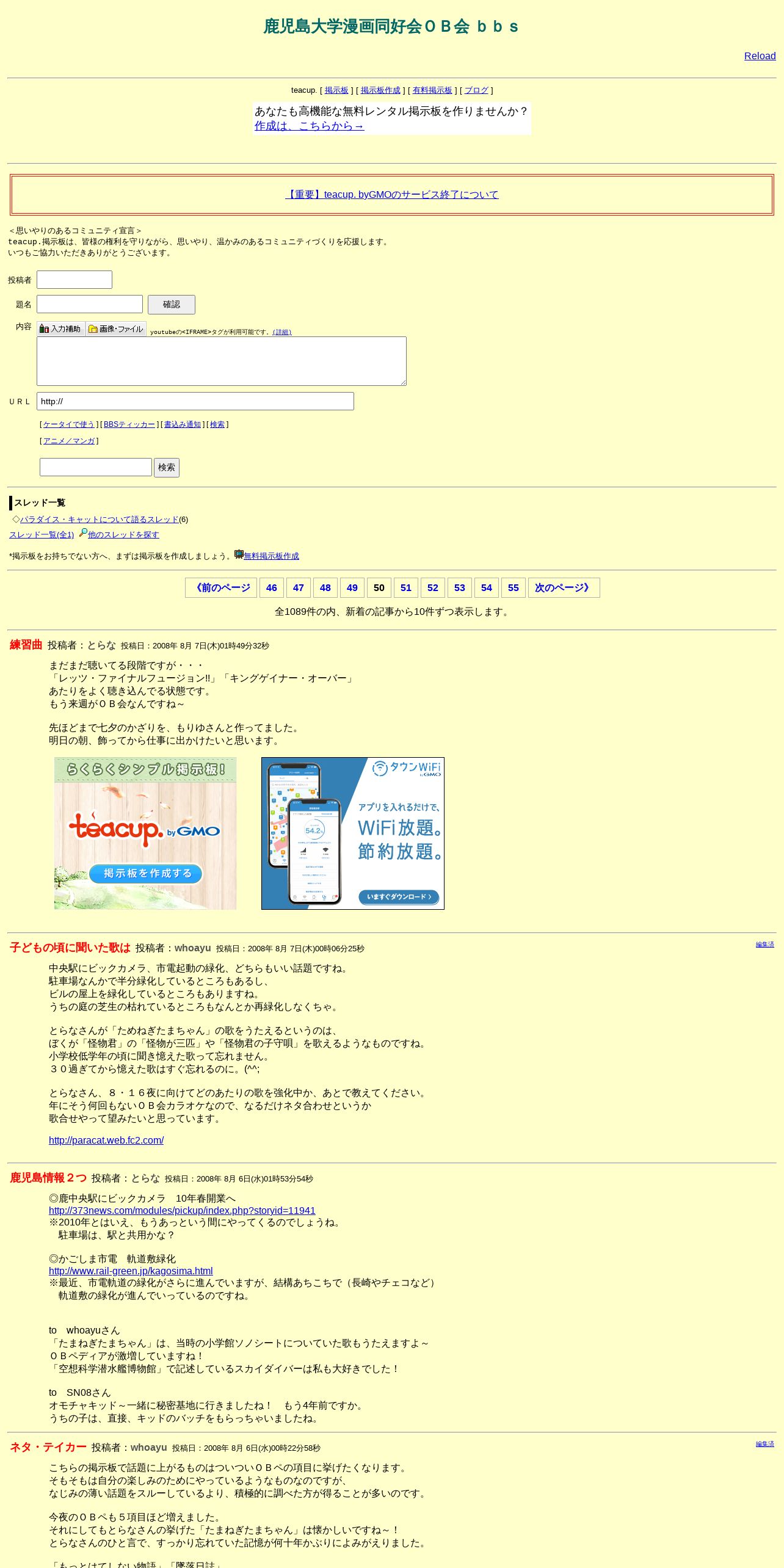Go to 次のページ》 next page
This screenshot has width=784, height=1568.
pyautogui.click(x=564, y=588)
